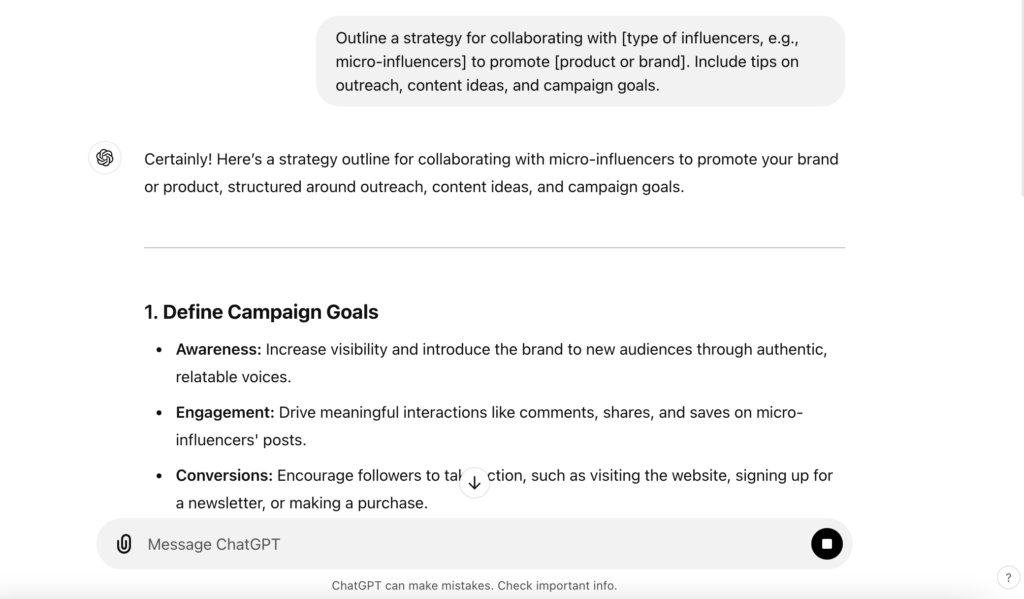Click Check important info text
Image resolution: width=1024 pixels, height=599 pixels.
tap(557, 585)
